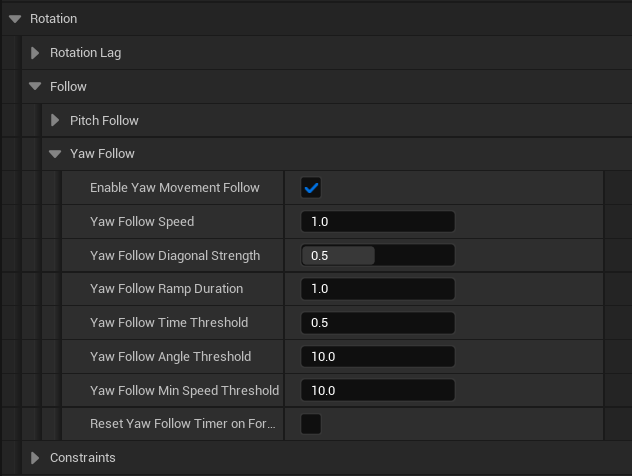This screenshot has height=476, width=632.
Task: Select the Rotation Lag category label
Action: pyautogui.click(x=85, y=53)
